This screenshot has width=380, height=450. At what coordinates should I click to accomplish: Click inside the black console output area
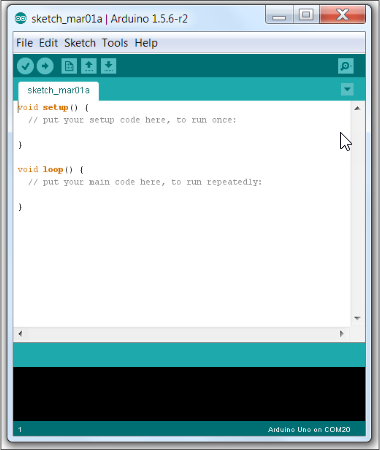point(189,394)
